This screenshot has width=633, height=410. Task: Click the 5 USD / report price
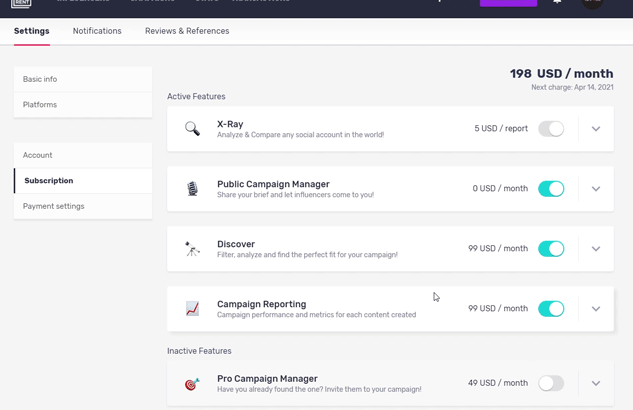coord(501,128)
